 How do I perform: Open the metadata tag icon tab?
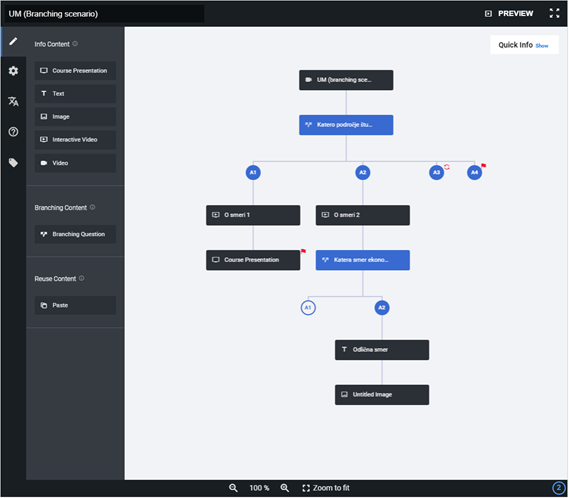[x=13, y=162]
